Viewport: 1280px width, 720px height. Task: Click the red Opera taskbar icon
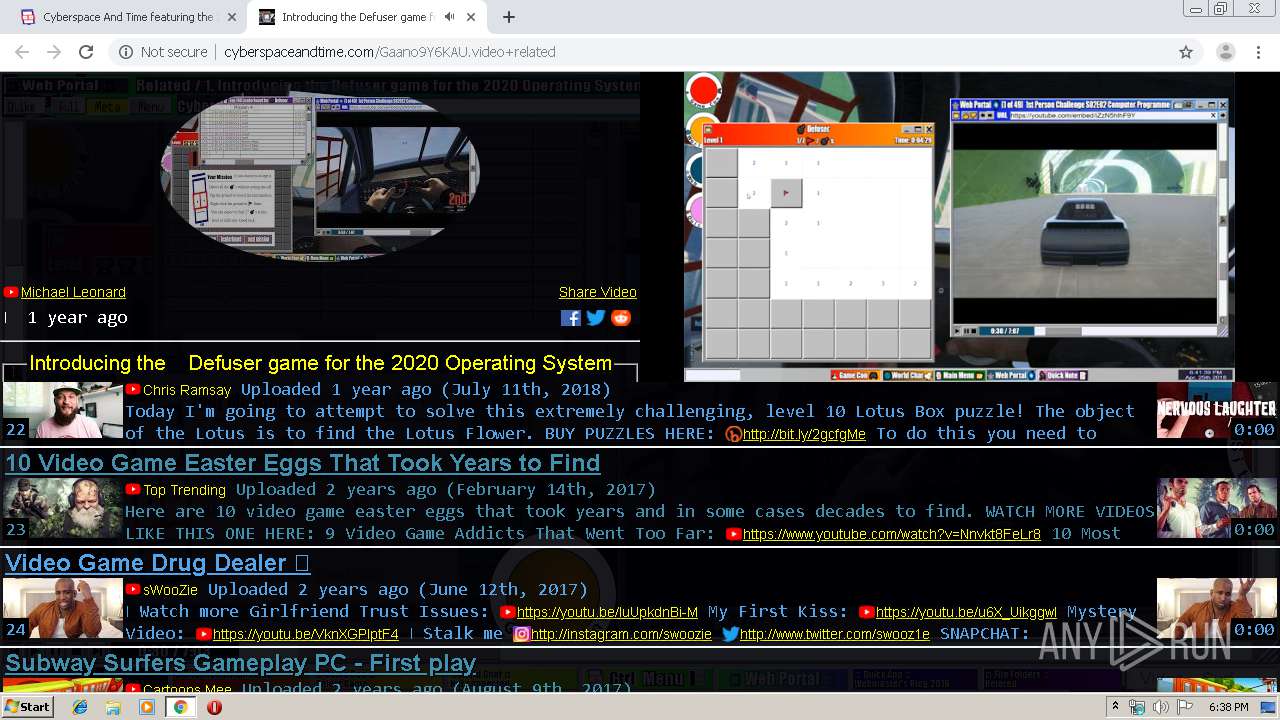[214, 707]
